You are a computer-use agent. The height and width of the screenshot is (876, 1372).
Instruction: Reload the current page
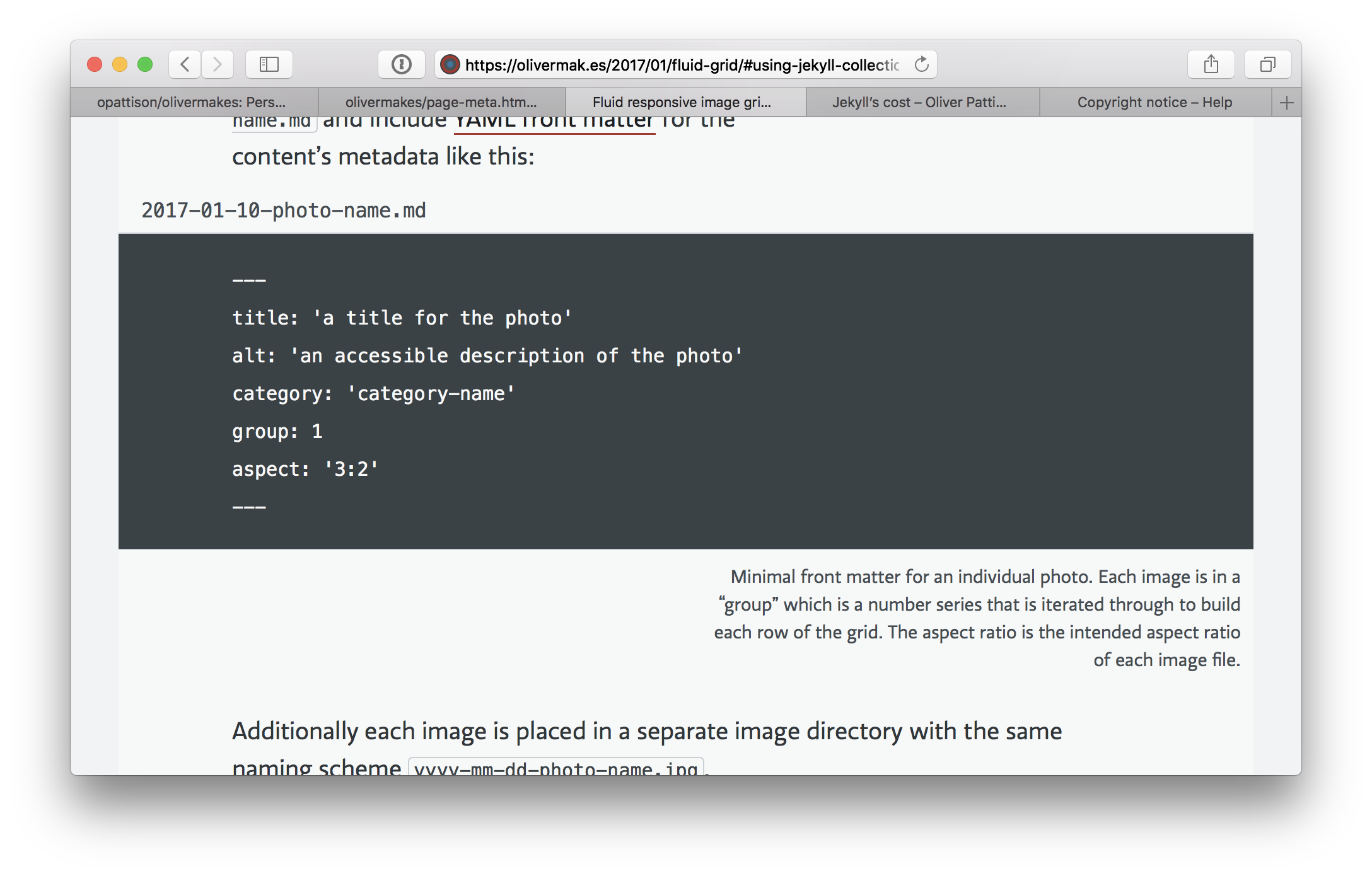(x=921, y=64)
